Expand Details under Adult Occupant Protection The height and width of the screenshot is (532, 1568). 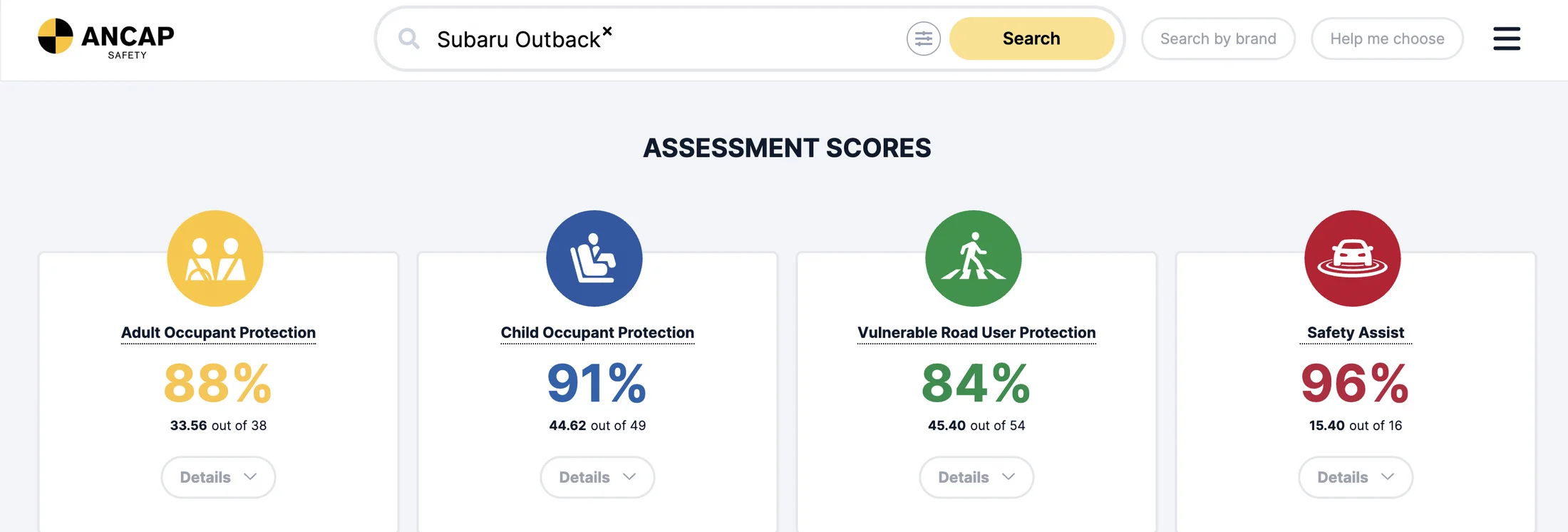pos(218,477)
